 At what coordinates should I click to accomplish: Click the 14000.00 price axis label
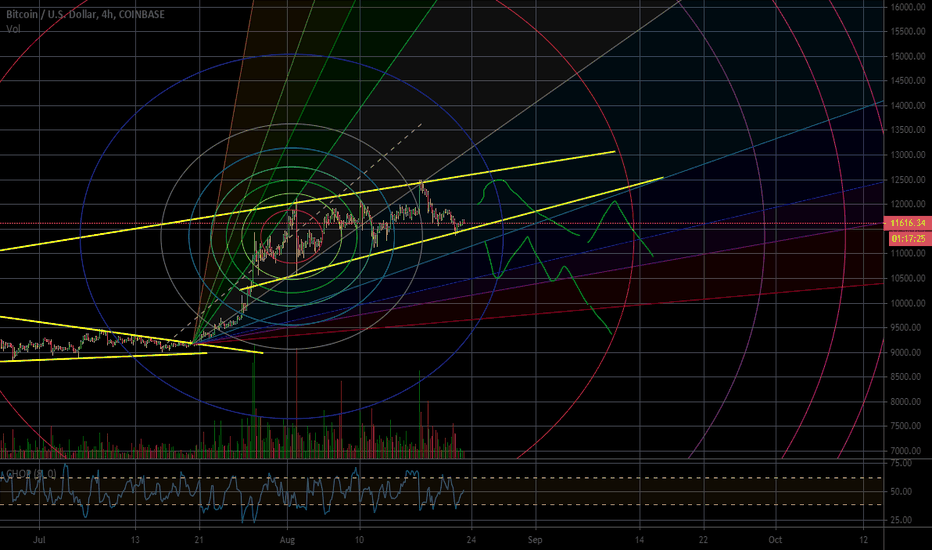tap(908, 106)
